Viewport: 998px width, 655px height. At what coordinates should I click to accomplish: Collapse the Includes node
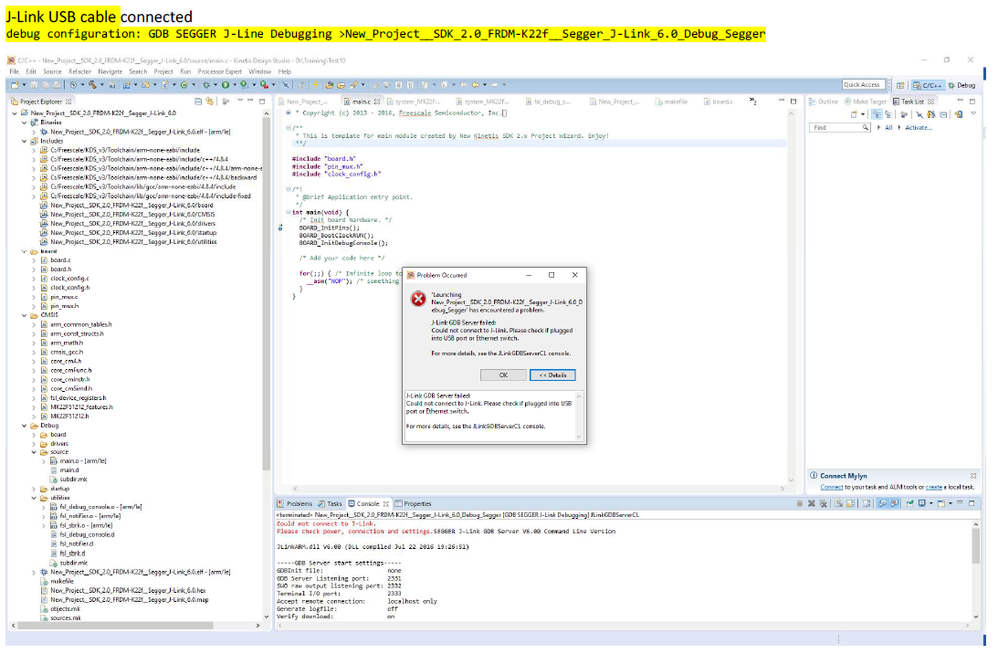coord(25,141)
